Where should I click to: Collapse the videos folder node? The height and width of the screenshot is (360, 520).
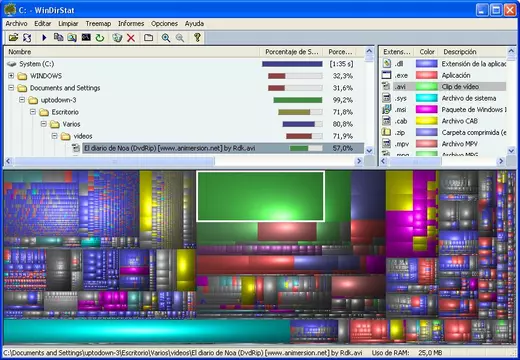point(54,136)
